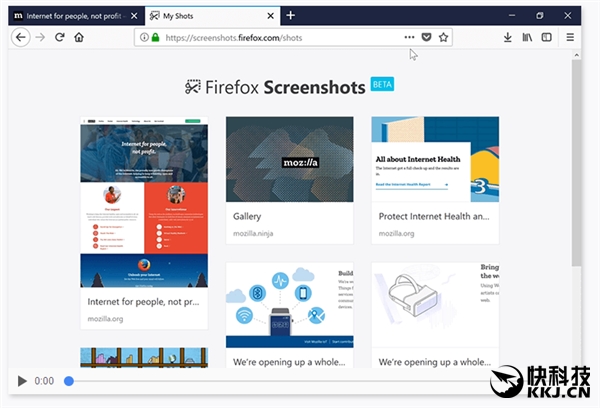Click the Firefox Screenshots logo heading
600x408 pixels.
click(x=289, y=87)
